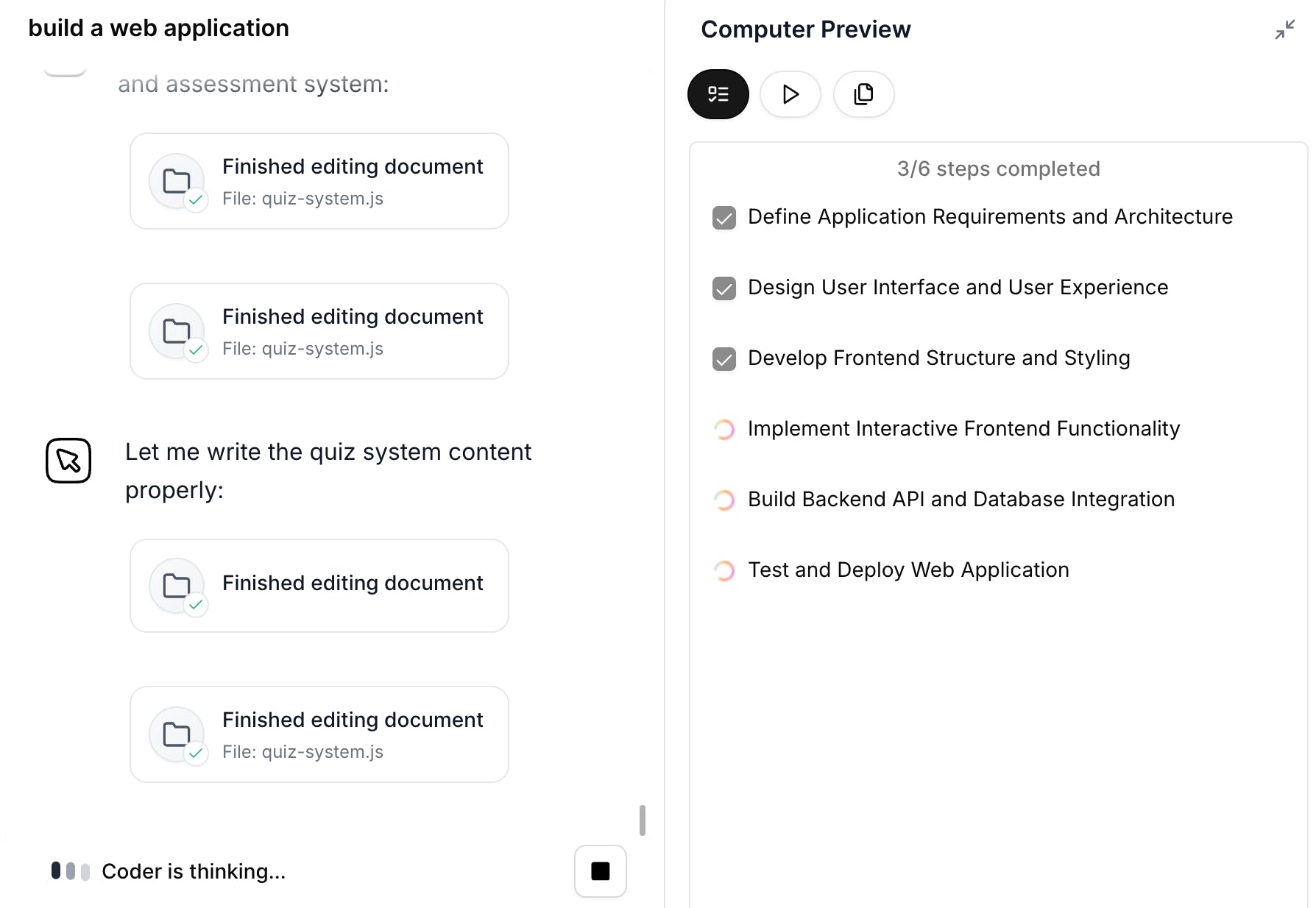The image size is (1316, 908).
Task: Click the 3/6 steps completed label
Action: coord(998,169)
